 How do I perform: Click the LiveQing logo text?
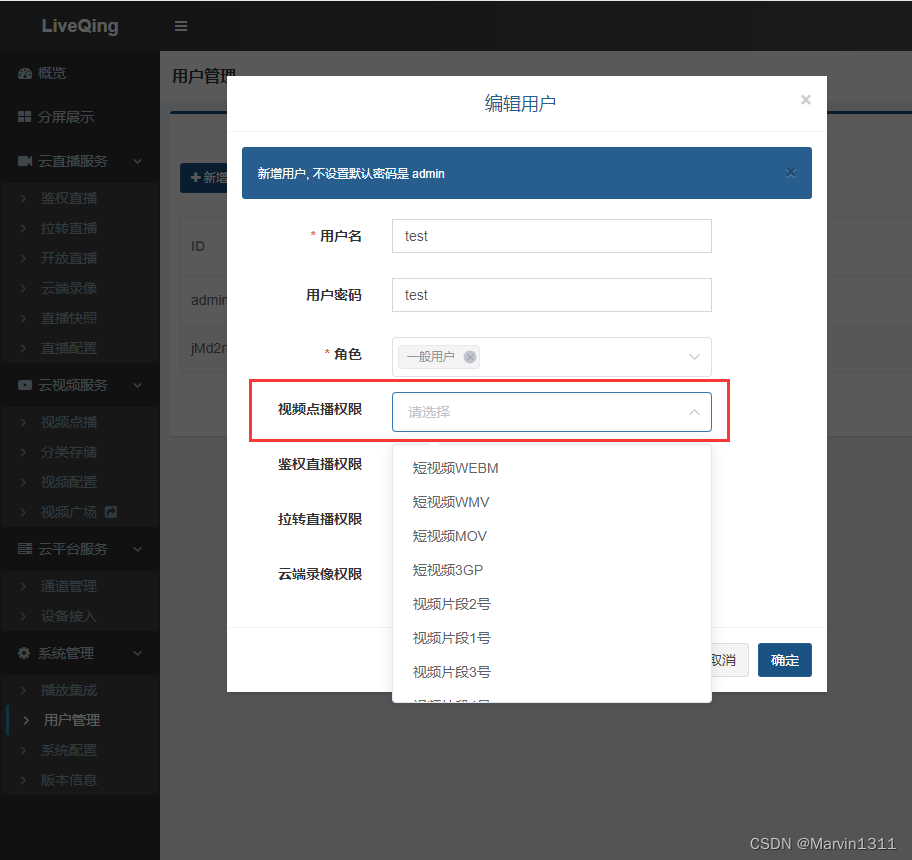pyautogui.click(x=80, y=26)
